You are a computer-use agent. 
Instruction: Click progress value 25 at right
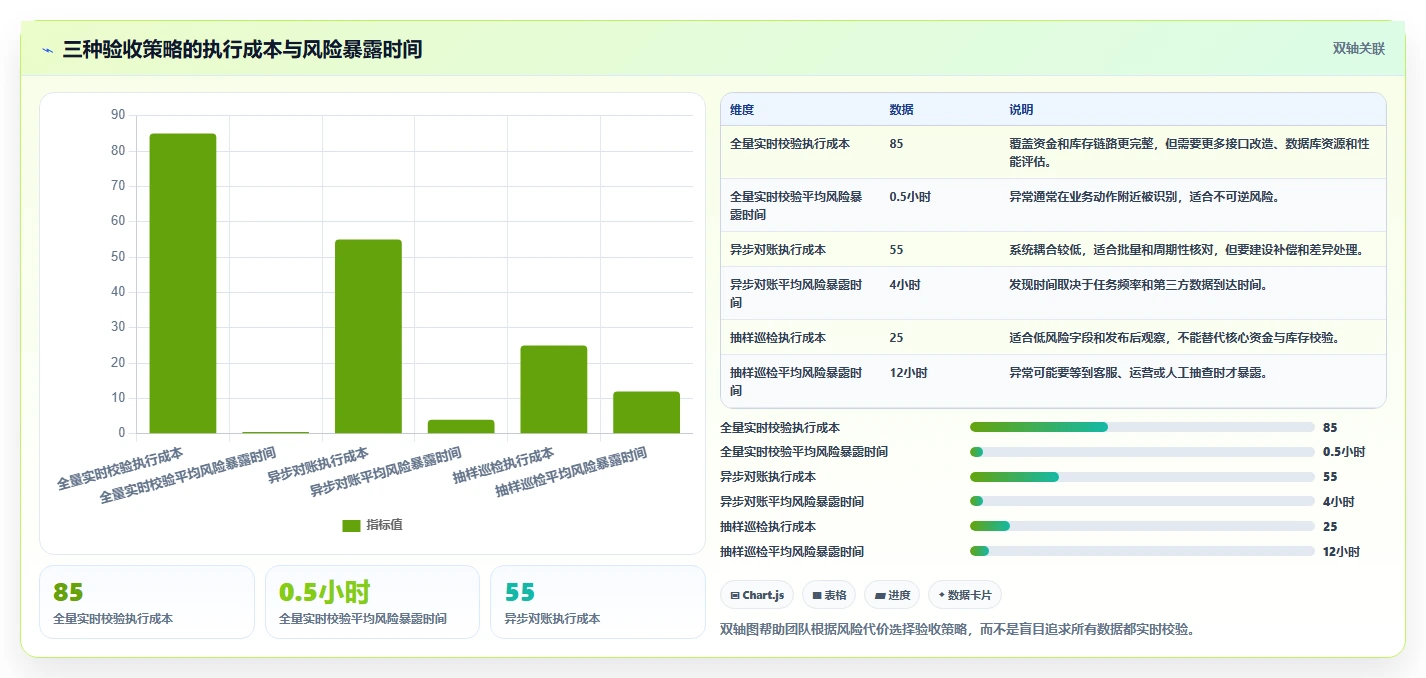(1330, 527)
